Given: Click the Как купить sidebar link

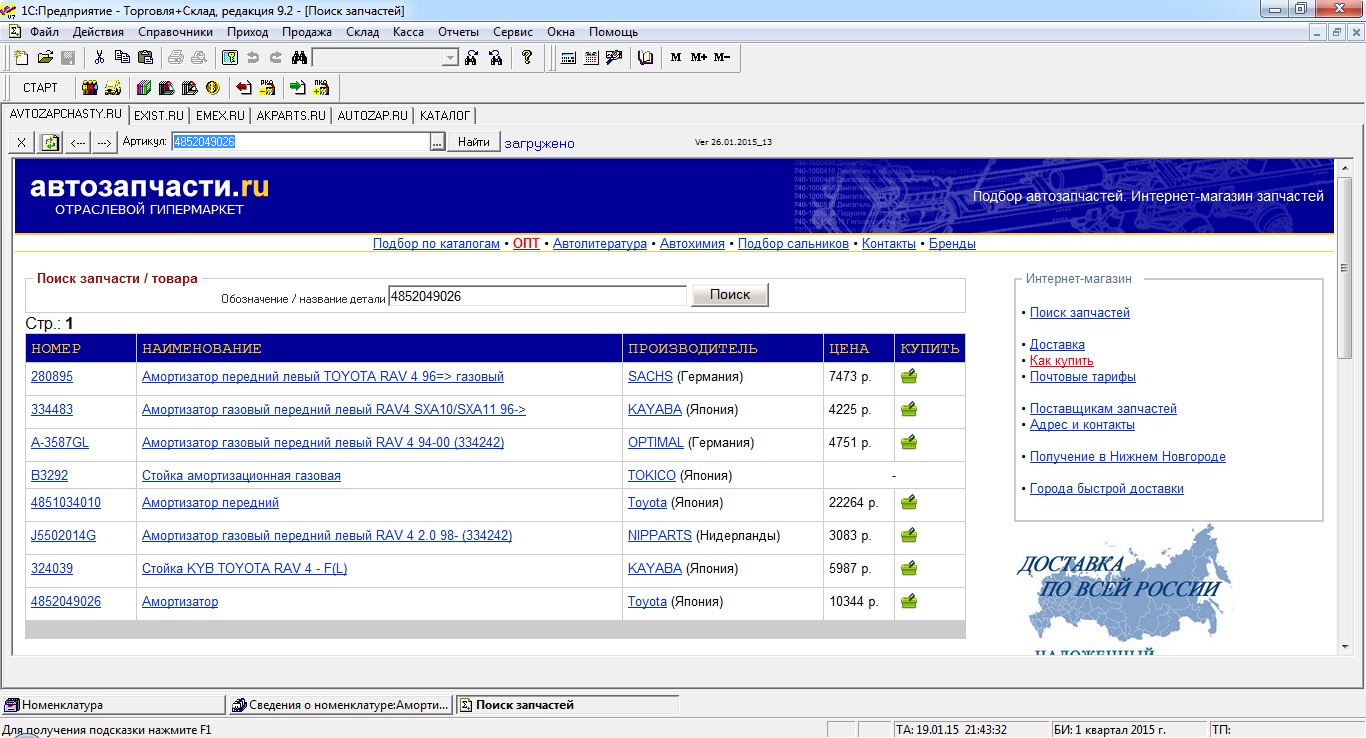Looking at the screenshot, I should (1062, 361).
